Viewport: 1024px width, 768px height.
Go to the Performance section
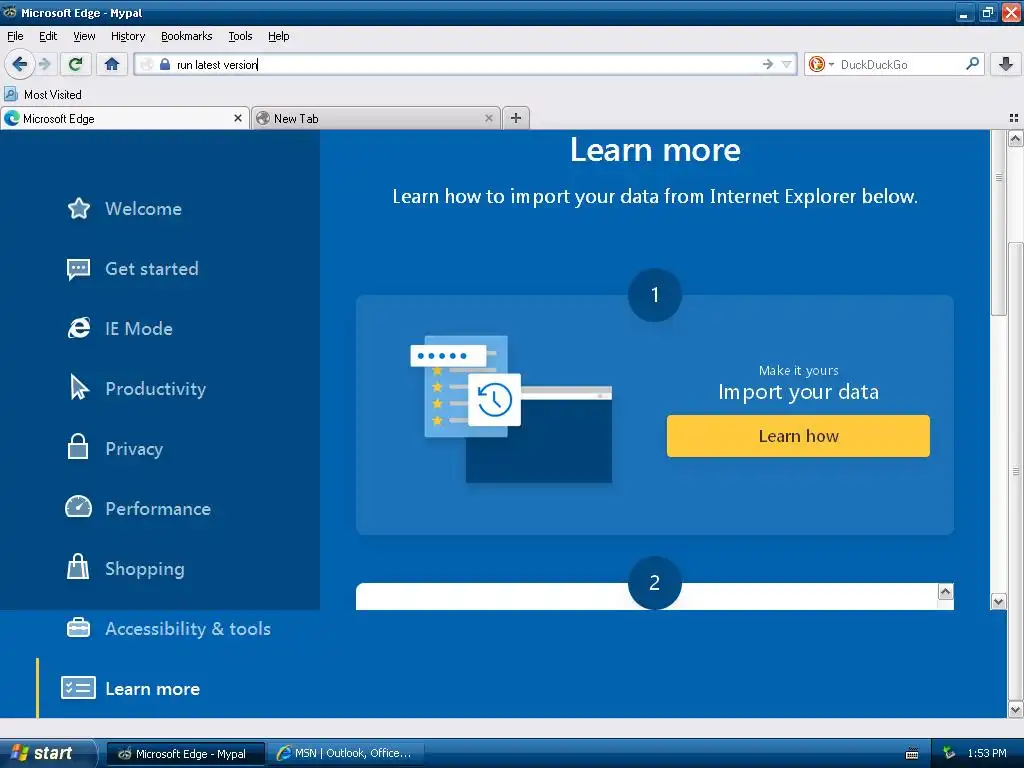(x=158, y=509)
